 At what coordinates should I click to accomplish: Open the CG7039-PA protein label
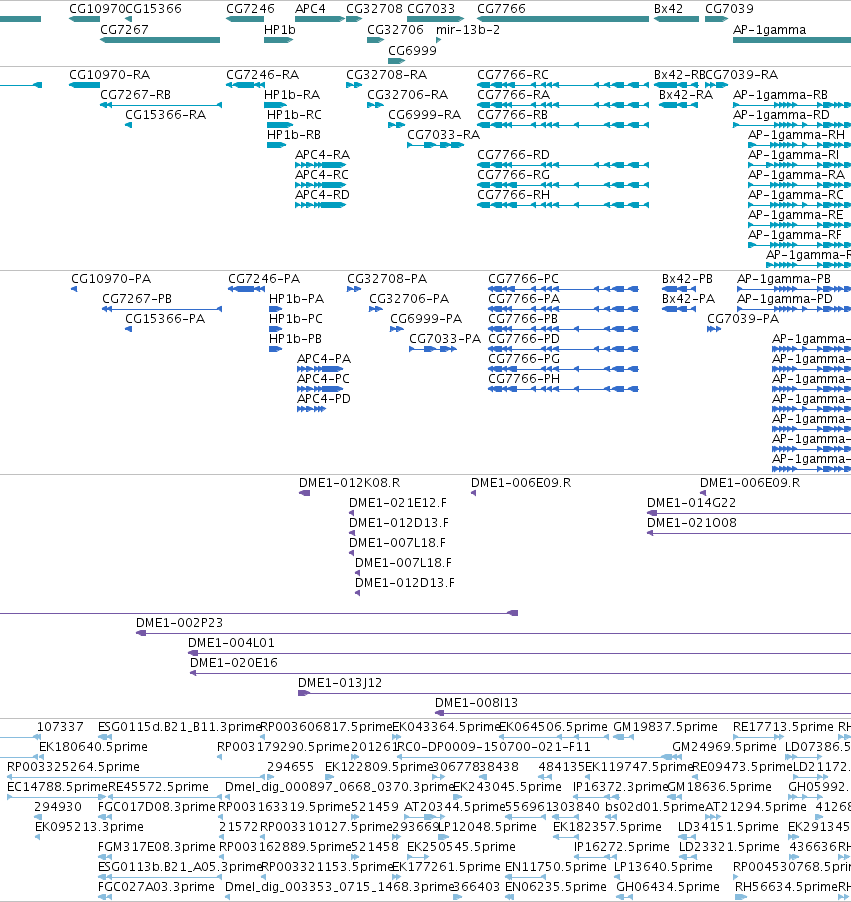point(743,319)
